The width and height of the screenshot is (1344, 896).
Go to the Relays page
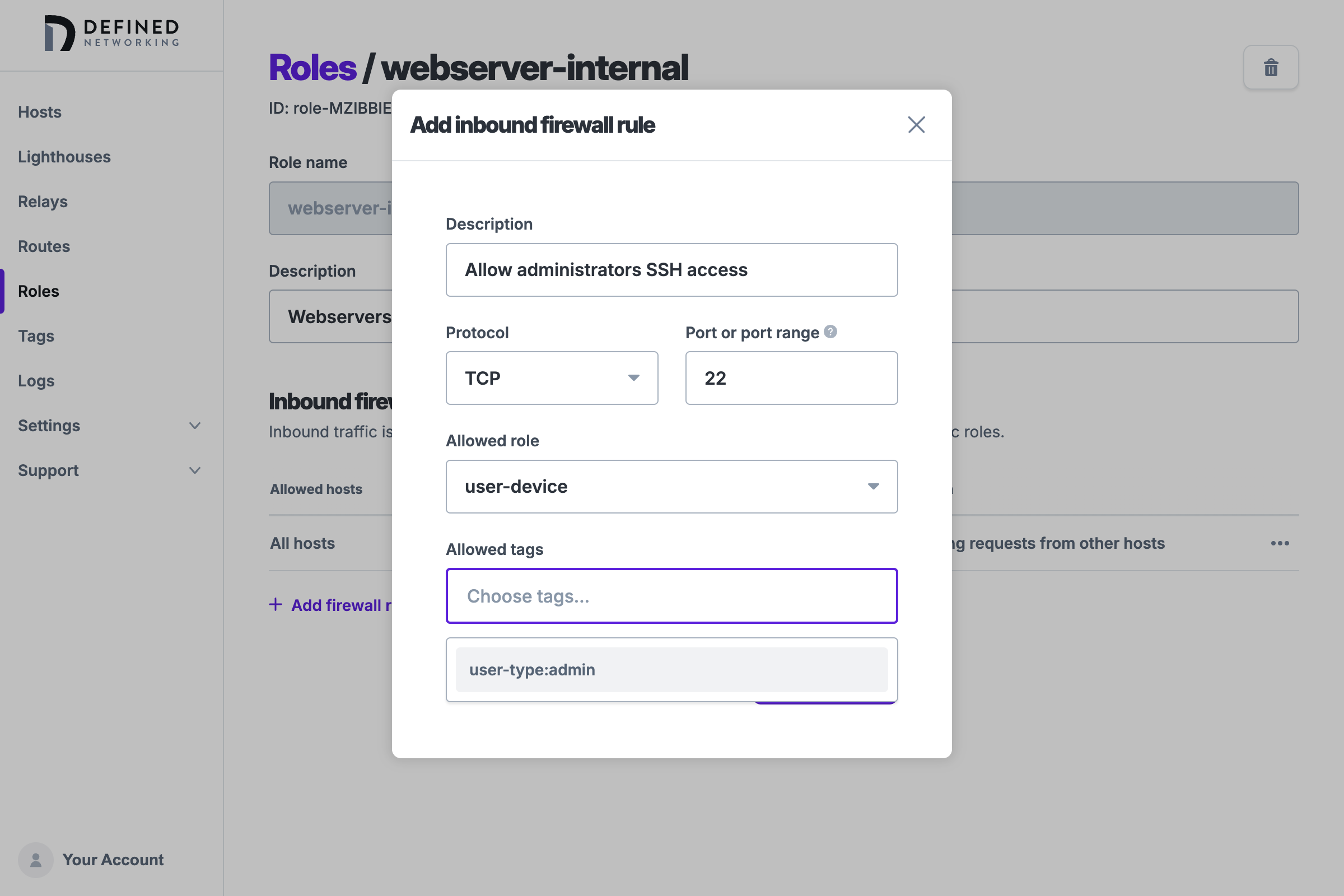[x=43, y=201]
